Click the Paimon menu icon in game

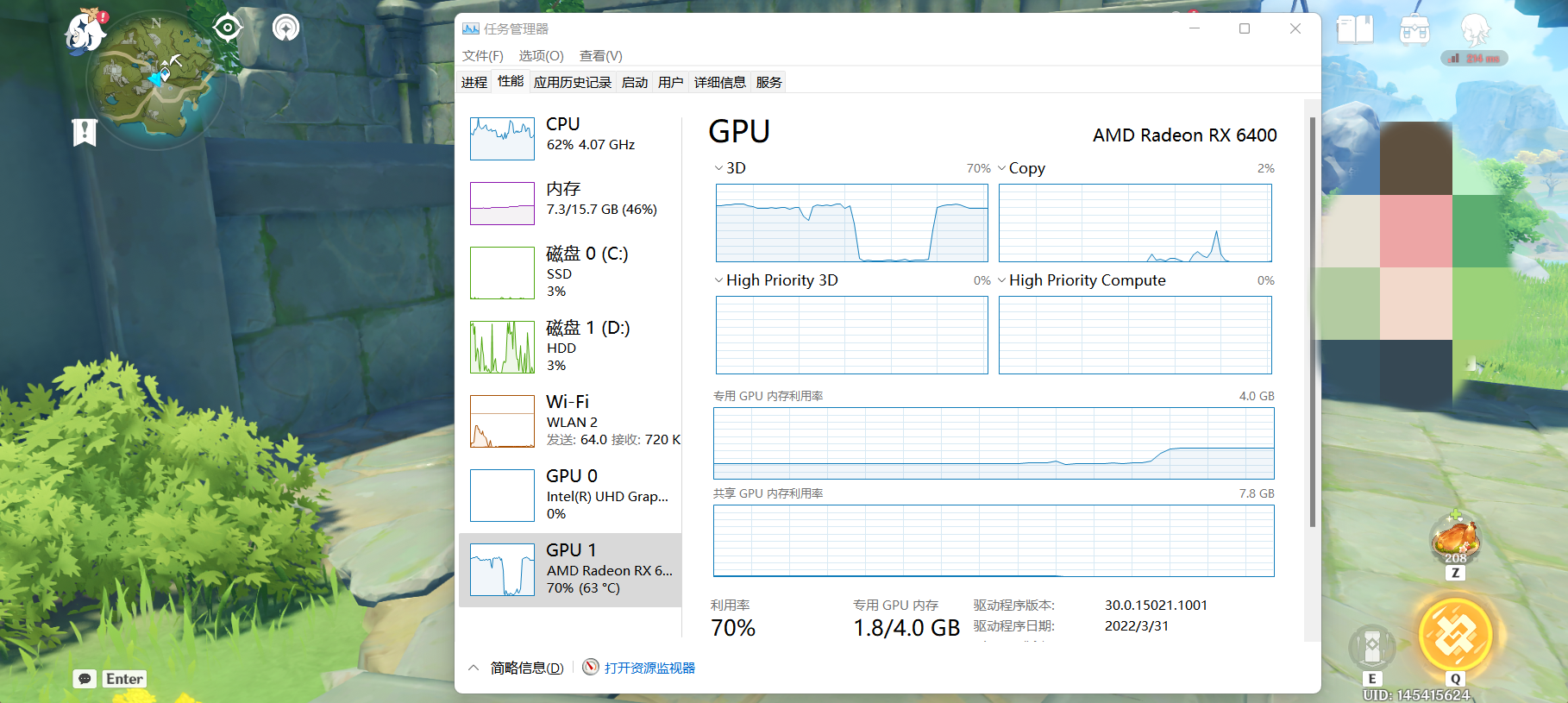pos(85,33)
